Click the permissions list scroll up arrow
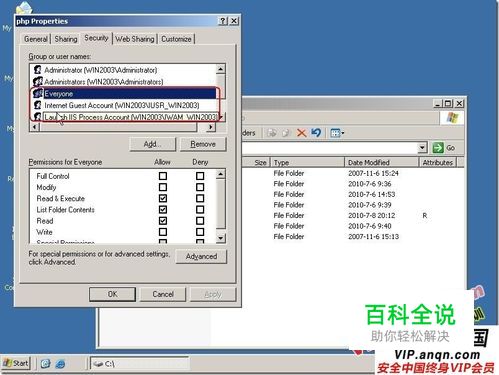This screenshot has height=375, width=499. (221, 174)
